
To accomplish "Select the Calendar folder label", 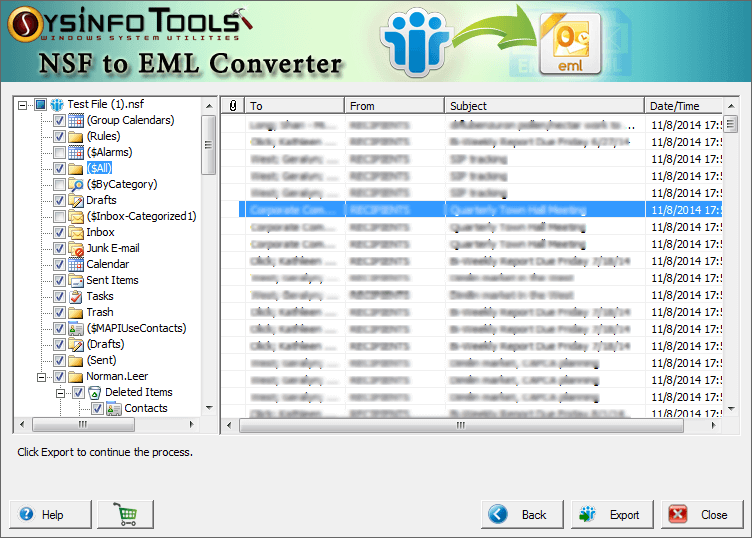I will pyautogui.click(x=107, y=264).
